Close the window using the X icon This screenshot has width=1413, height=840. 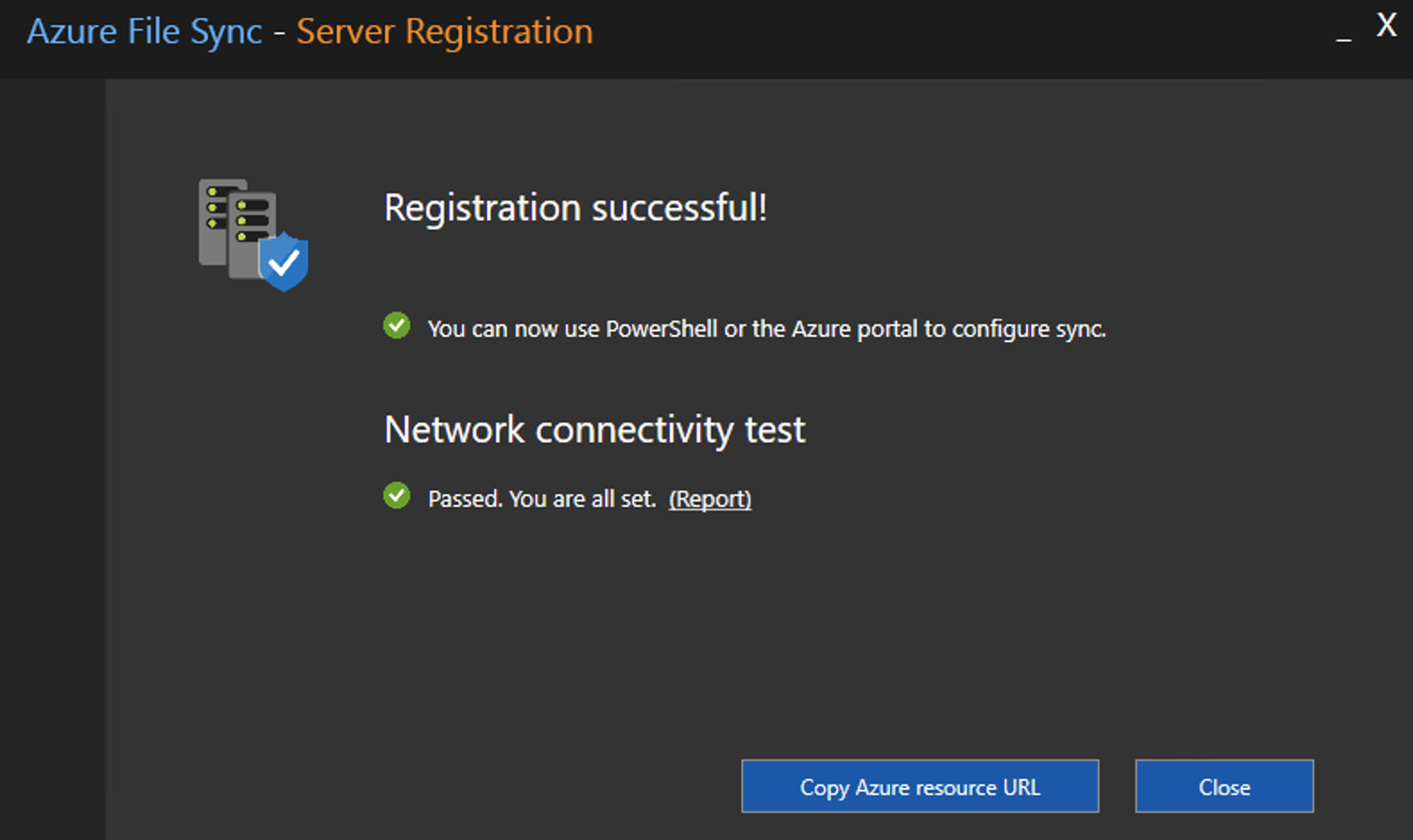pyautogui.click(x=1386, y=25)
